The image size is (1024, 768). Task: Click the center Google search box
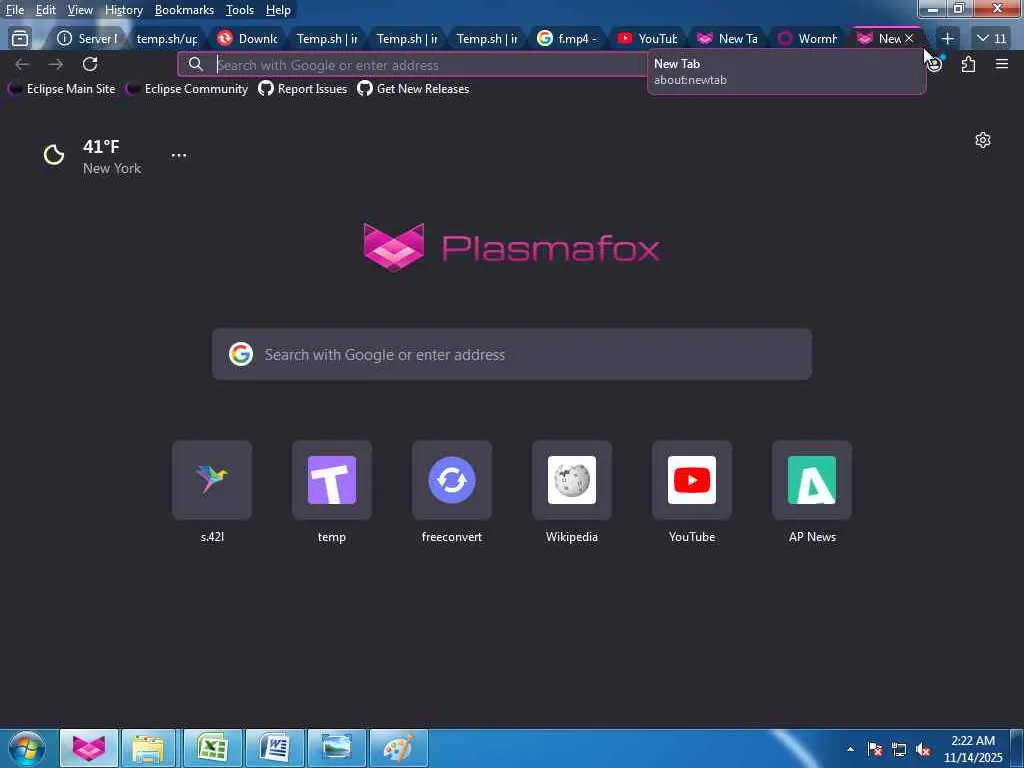pos(511,354)
